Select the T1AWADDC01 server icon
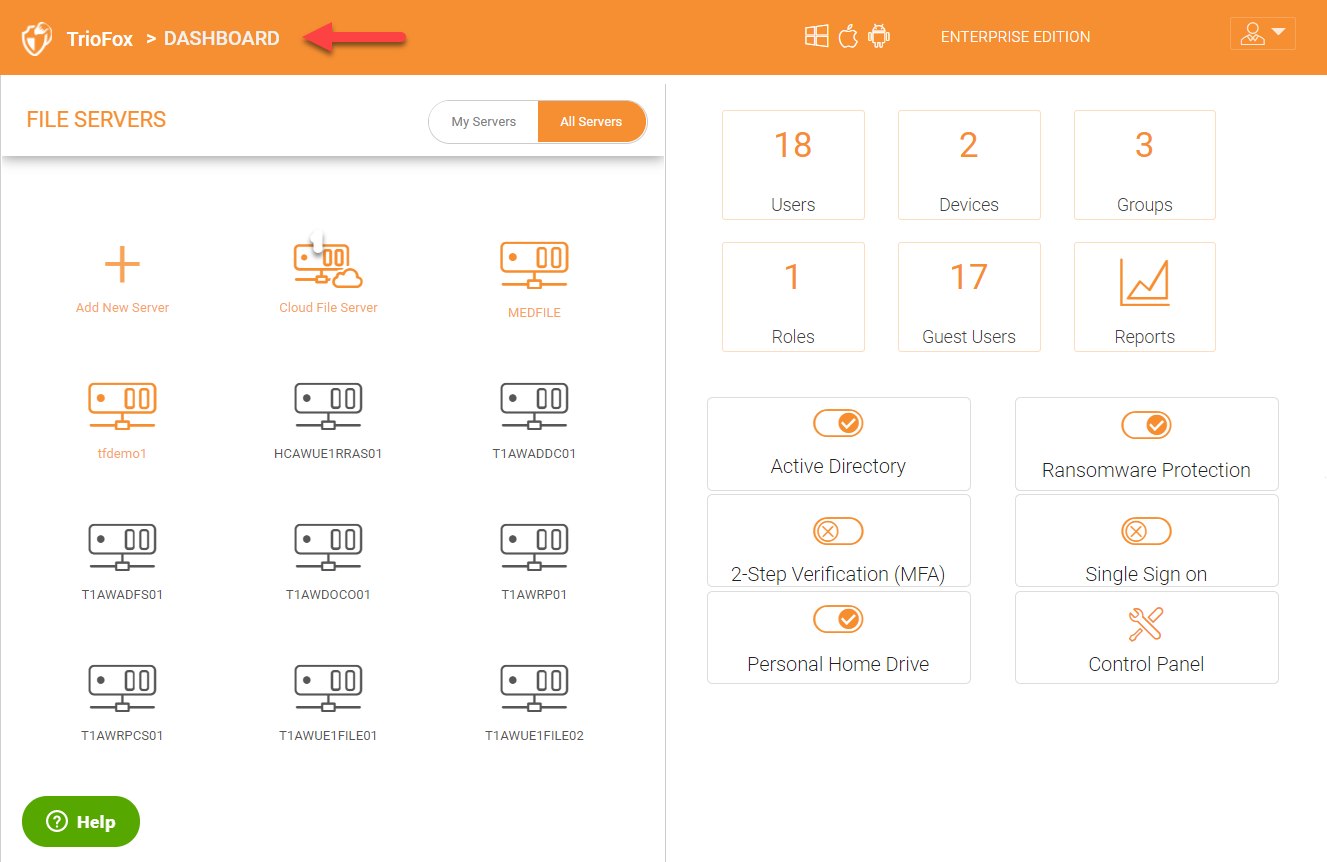 point(534,406)
